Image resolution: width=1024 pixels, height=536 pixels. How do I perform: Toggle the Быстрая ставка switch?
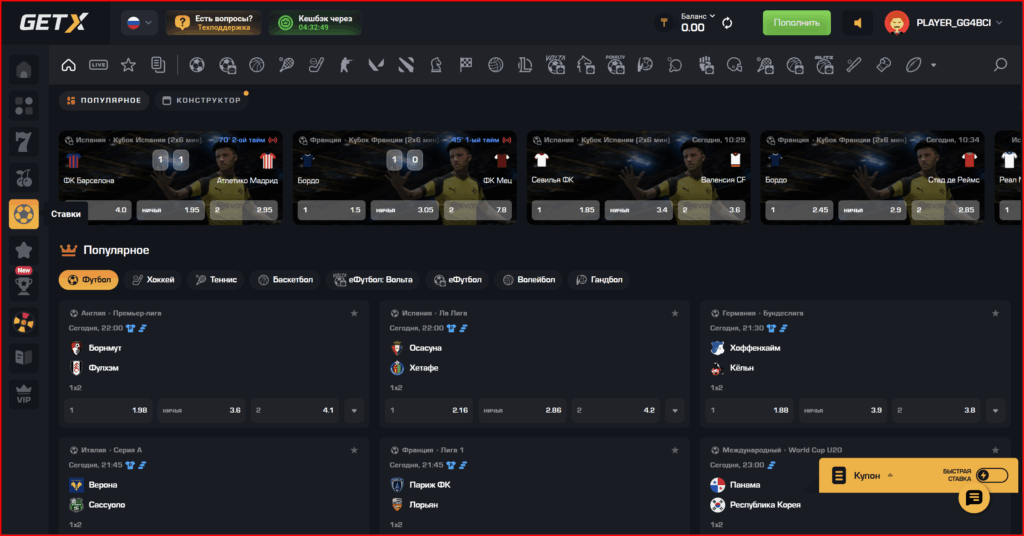(x=991, y=476)
